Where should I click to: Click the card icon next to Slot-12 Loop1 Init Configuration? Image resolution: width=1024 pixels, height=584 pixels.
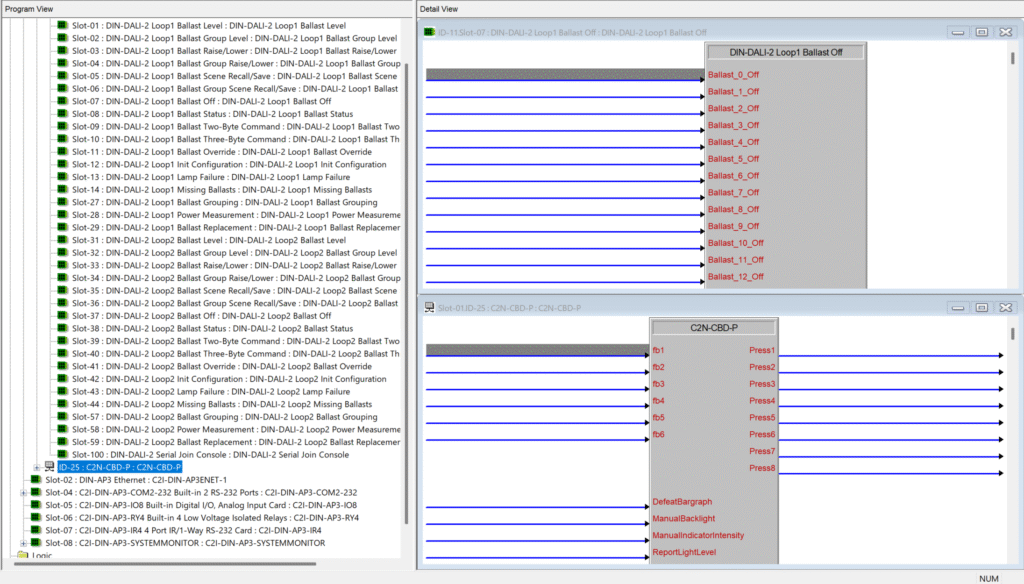pos(62,165)
